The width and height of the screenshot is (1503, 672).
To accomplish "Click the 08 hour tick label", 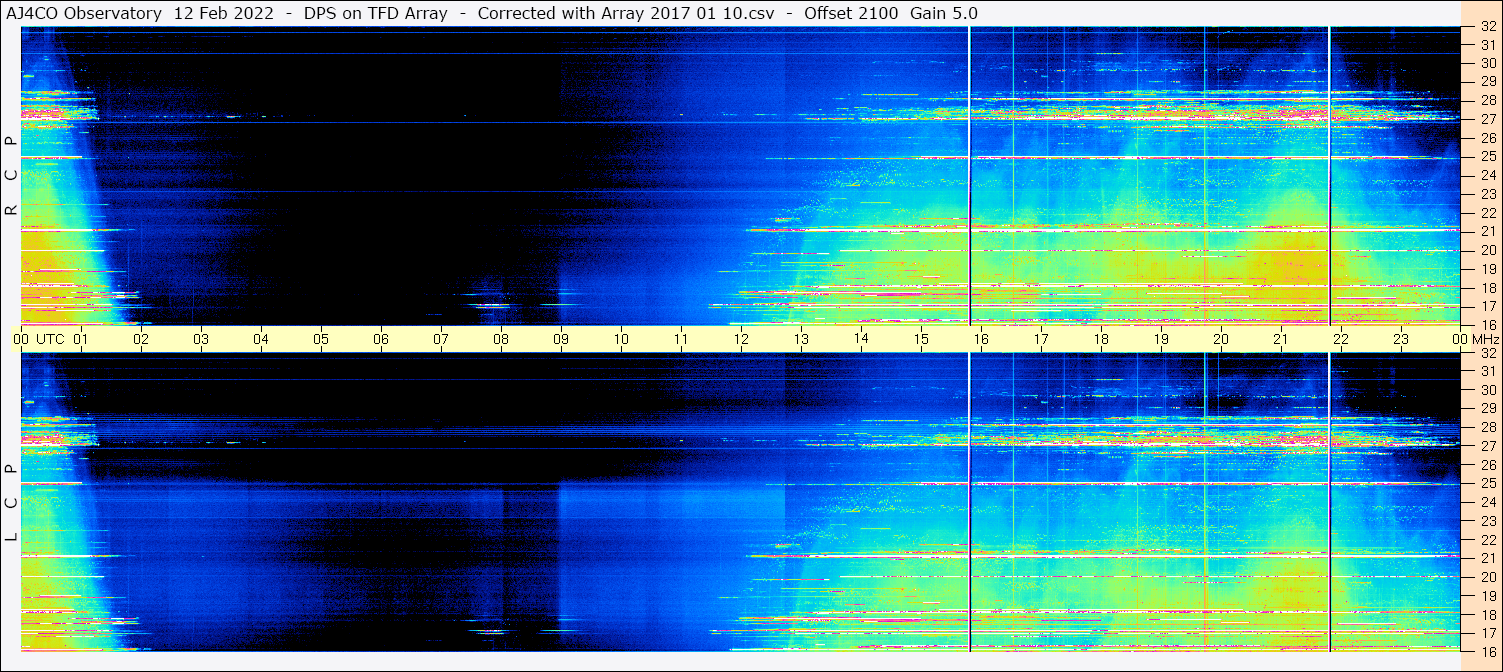I will [501, 339].
